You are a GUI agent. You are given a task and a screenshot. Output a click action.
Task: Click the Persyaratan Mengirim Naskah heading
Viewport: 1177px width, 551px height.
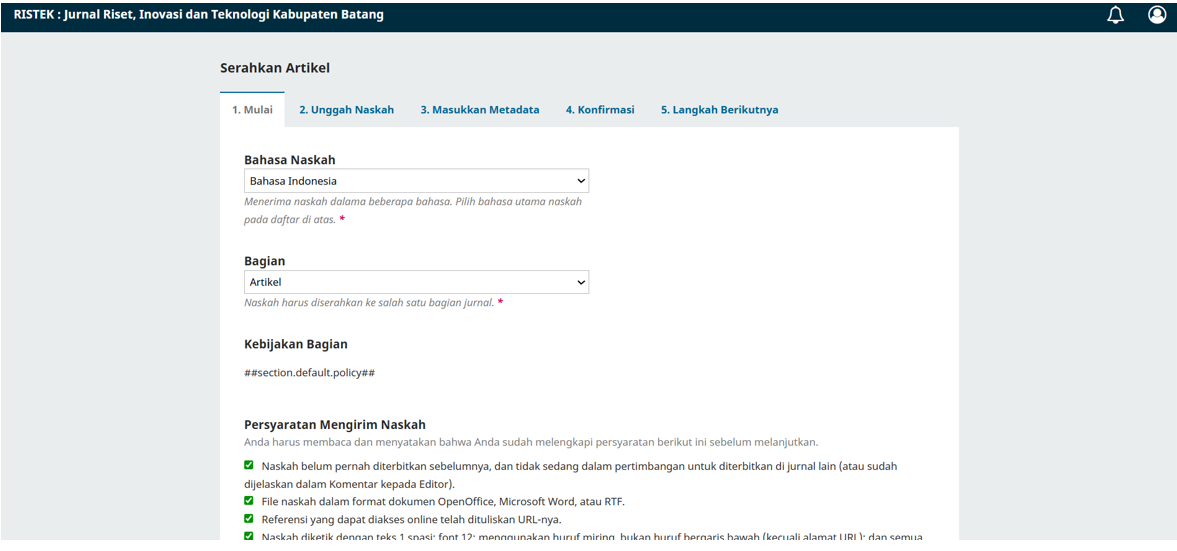click(335, 424)
